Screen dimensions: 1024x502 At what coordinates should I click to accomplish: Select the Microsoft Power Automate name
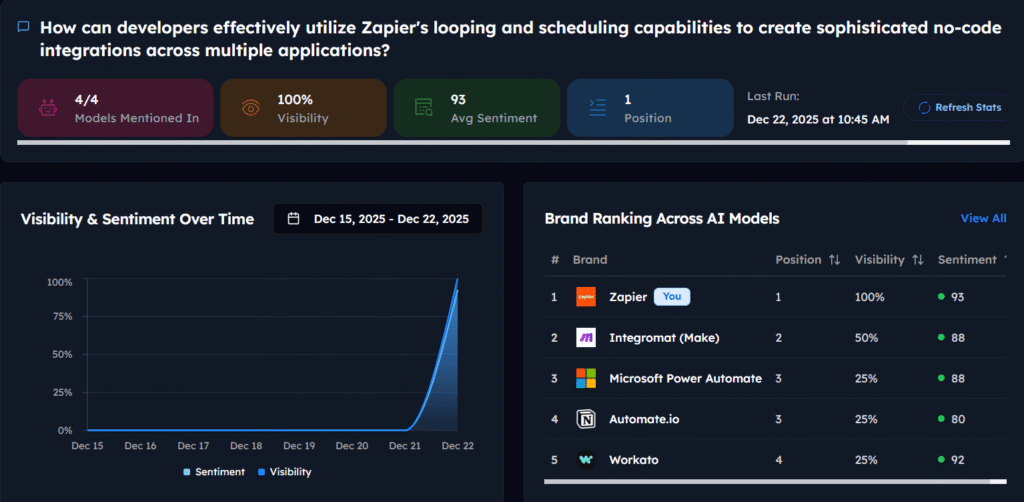(685, 378)
